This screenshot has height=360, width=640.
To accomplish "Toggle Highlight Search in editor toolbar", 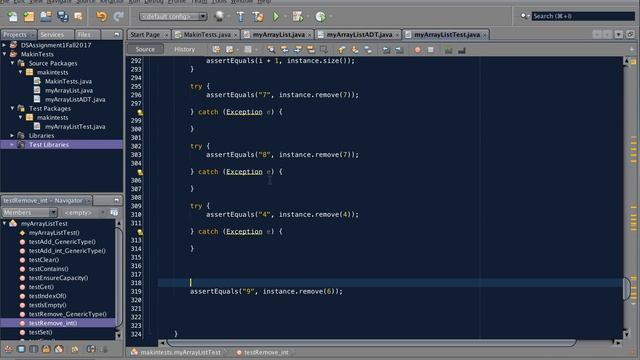I will pyautogui.click(x=311, y=50).
